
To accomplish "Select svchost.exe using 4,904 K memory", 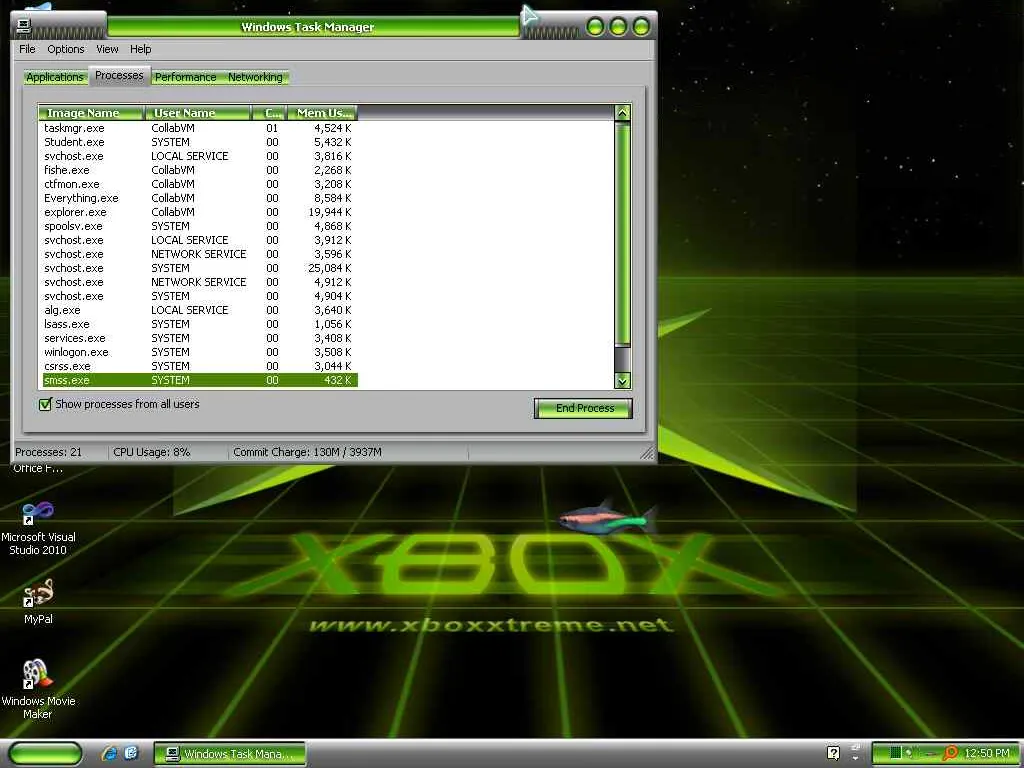I will point(199,296).
